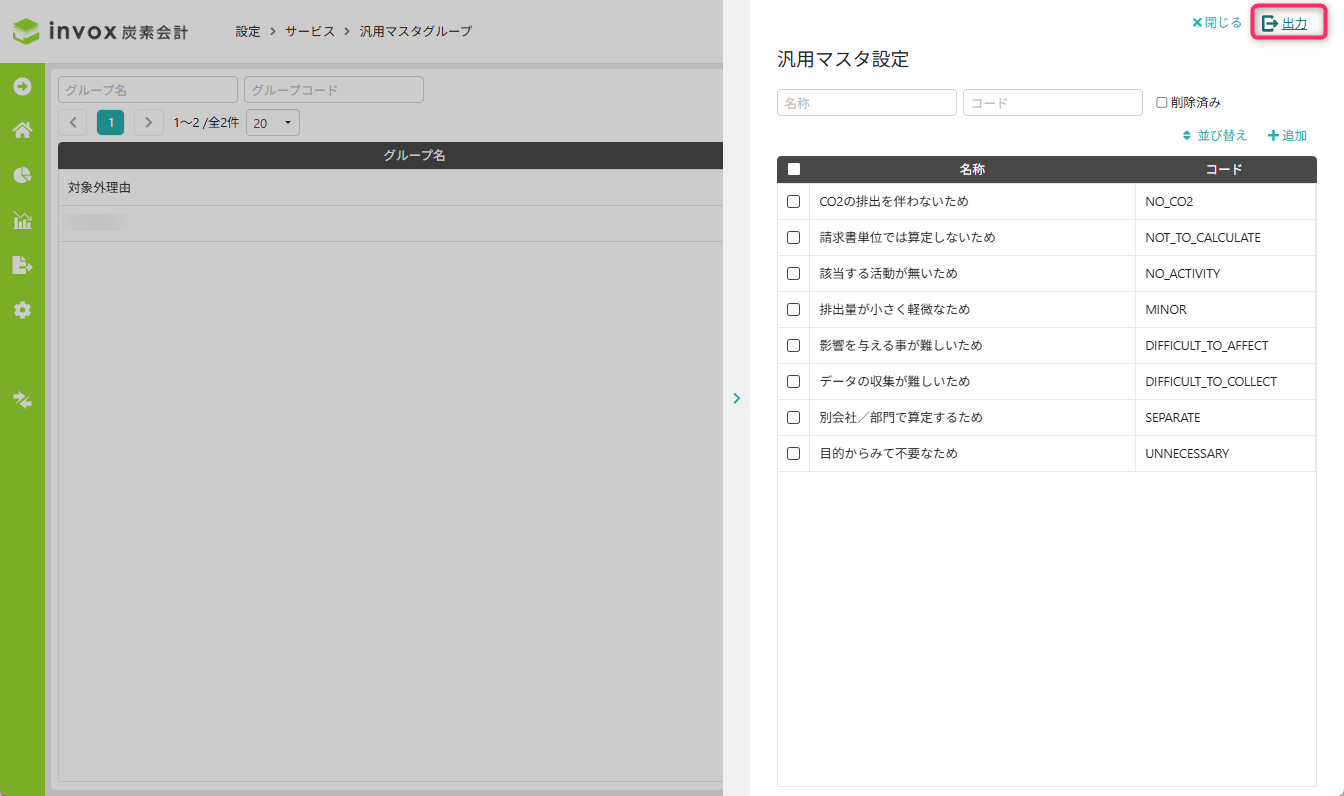Check the 削除済み checkbox
This screenshot has width=1344, height=796.
1162,102
